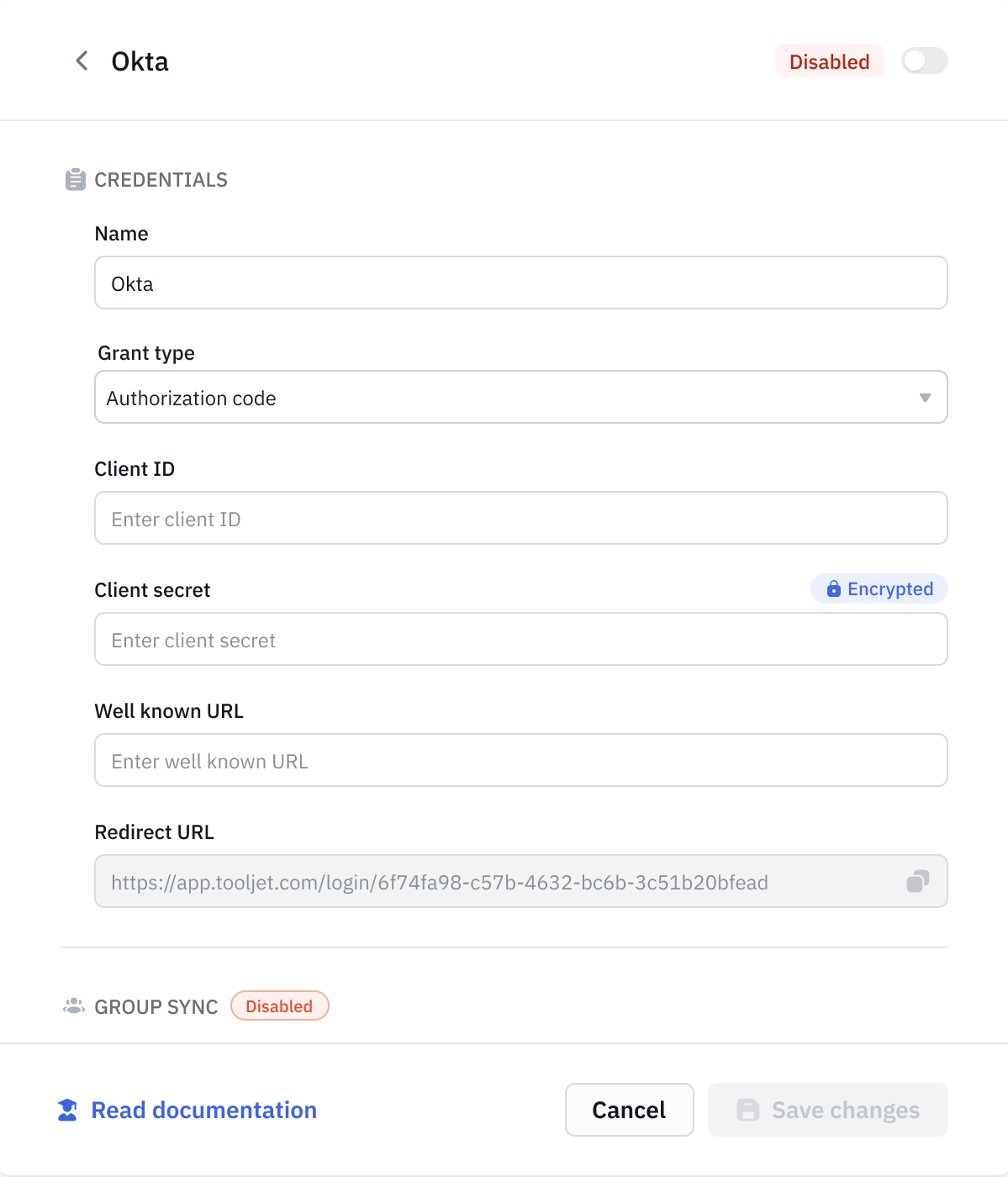
Task: Click the dropdown arrow on Grant type
Action: click(x=924, y=397)
